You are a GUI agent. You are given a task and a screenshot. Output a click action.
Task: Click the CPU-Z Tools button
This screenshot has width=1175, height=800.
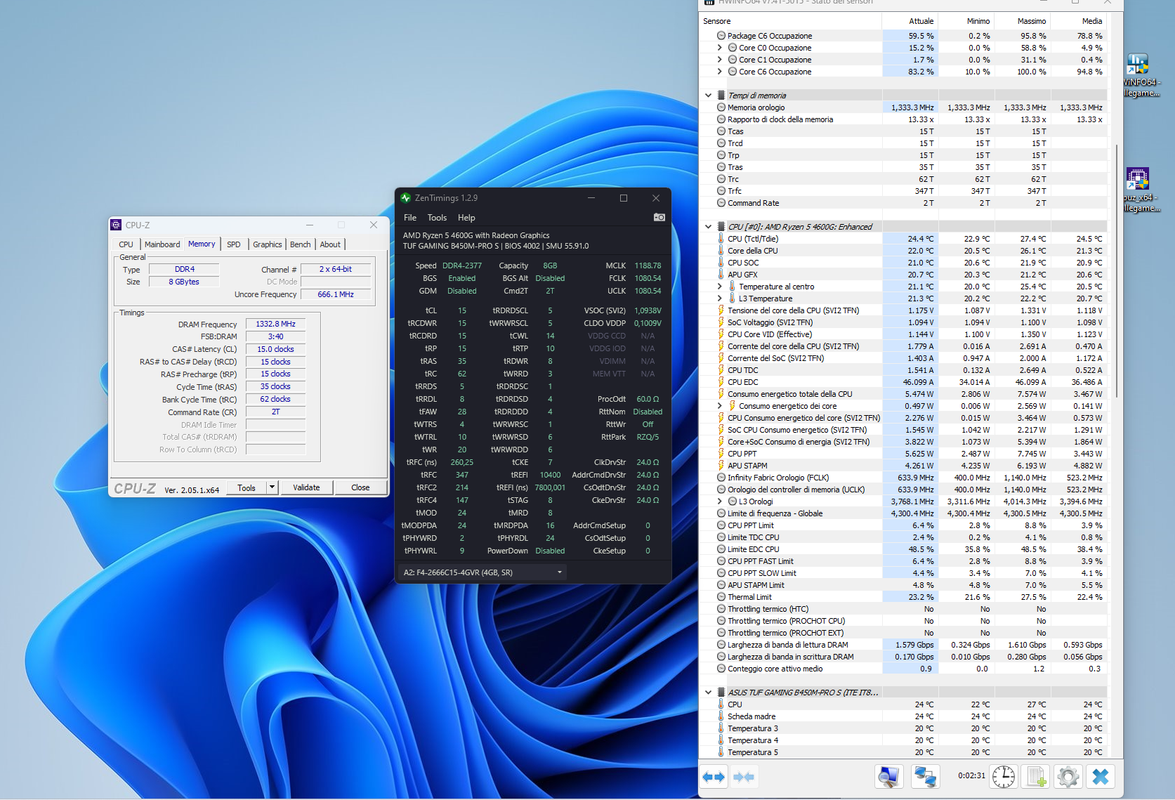click(247, 487)
